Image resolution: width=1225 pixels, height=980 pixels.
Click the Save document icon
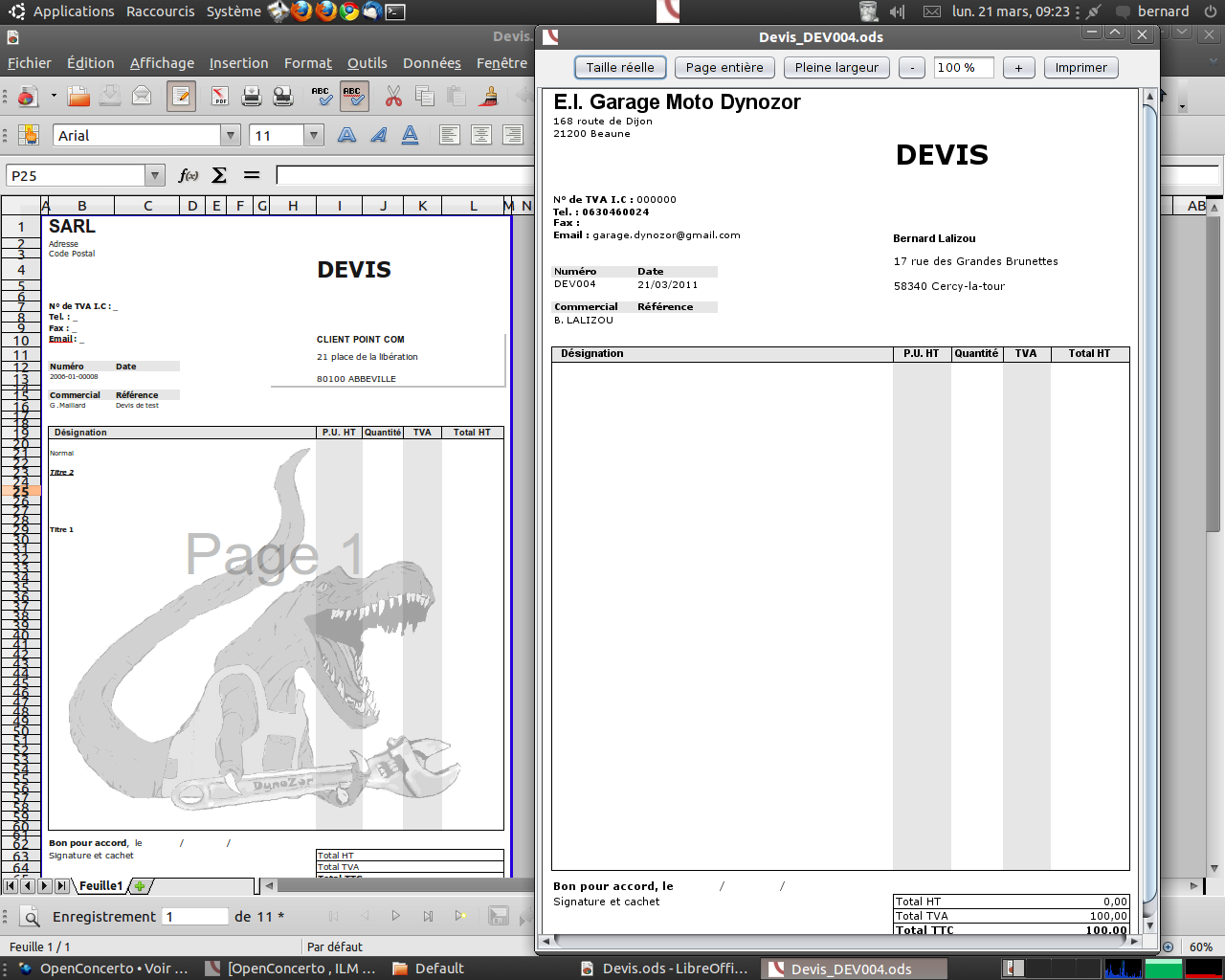110,96
